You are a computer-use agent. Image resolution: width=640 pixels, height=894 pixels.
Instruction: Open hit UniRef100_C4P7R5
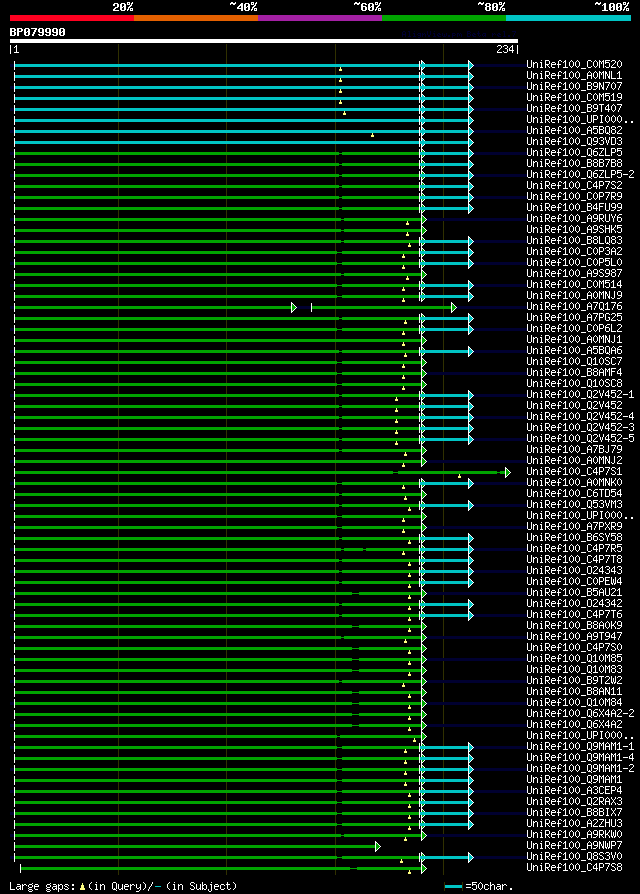(574, 548)
